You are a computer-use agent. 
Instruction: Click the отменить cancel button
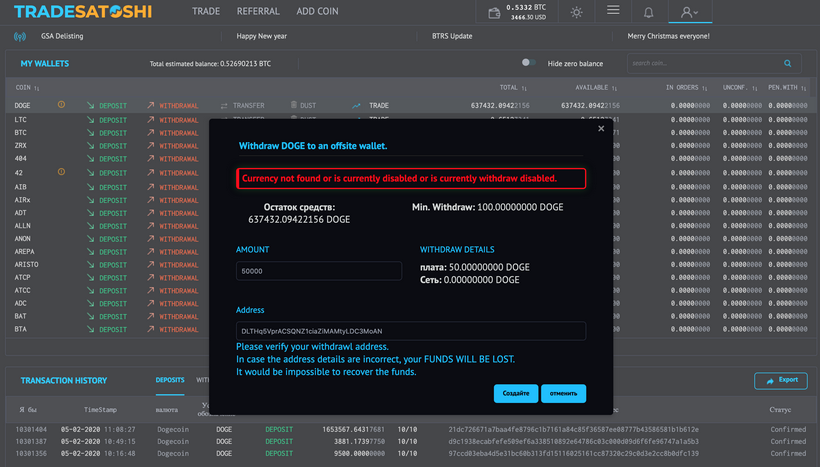[563, 393]
